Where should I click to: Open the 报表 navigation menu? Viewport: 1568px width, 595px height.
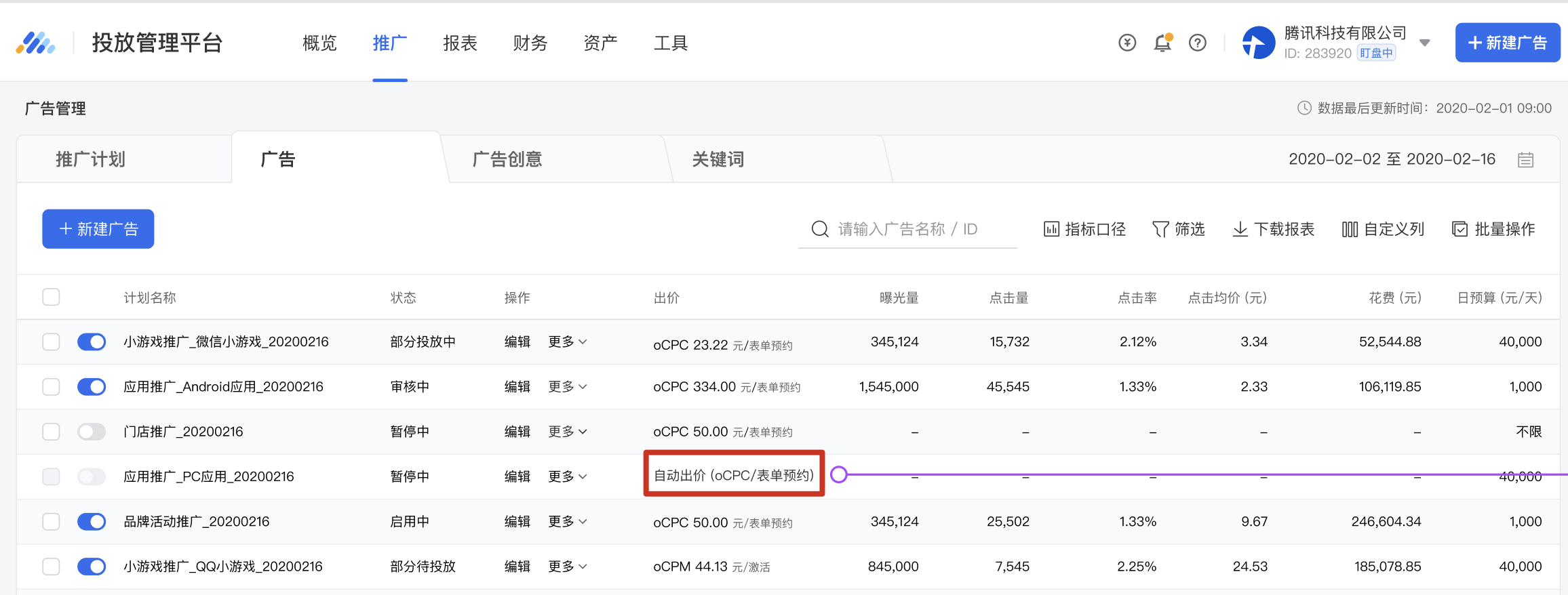(x=460, y=43)
